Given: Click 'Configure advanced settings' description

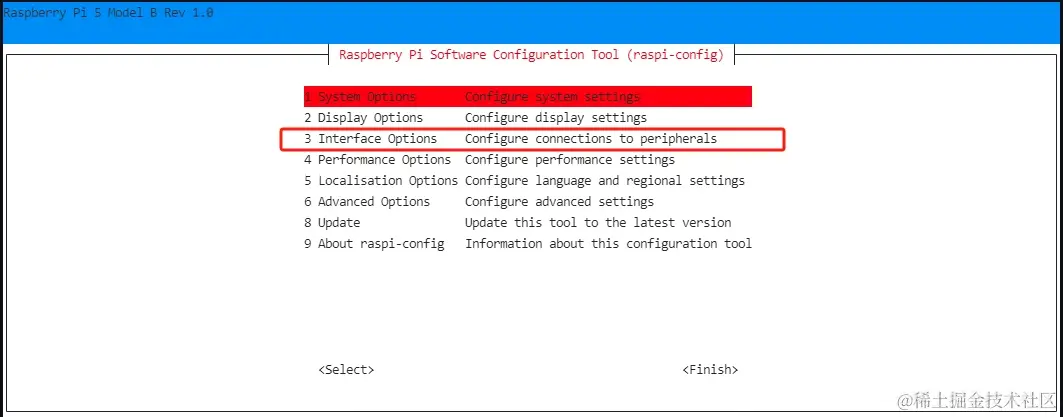Looking at the screenshot, I should 559,202.
